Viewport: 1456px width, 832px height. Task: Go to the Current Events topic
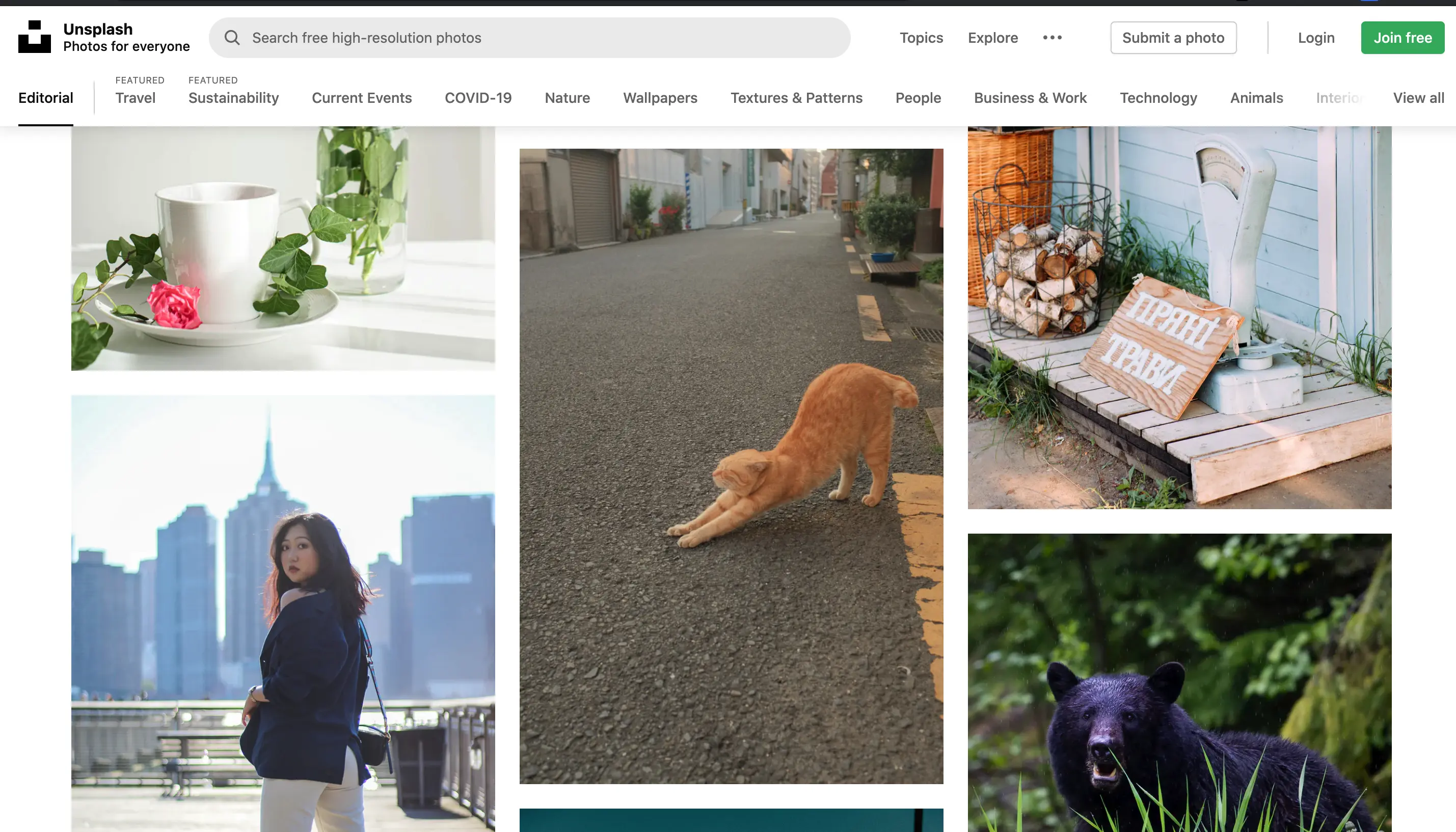coord(361,98)
